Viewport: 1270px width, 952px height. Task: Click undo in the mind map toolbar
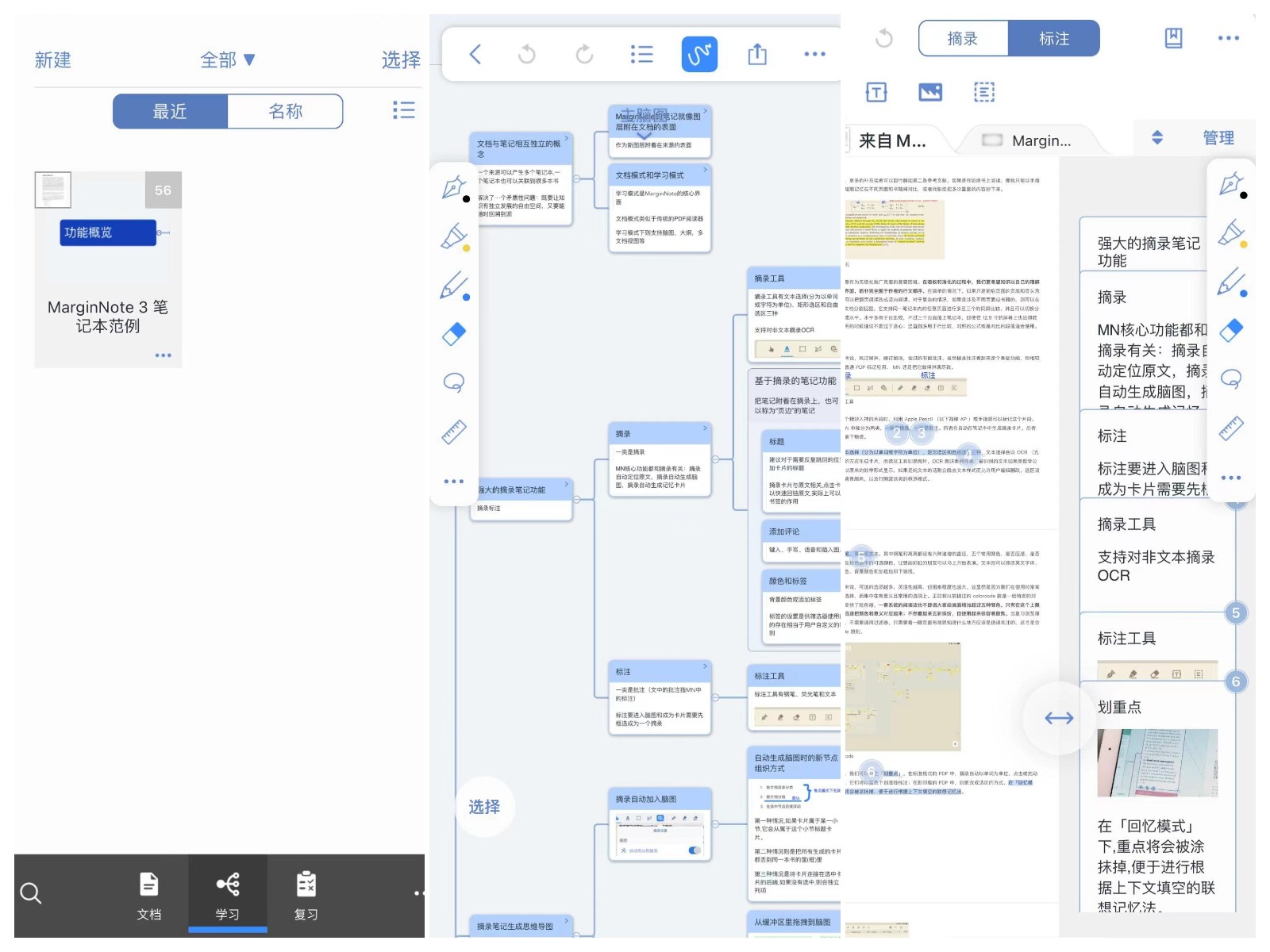point(526,54)
